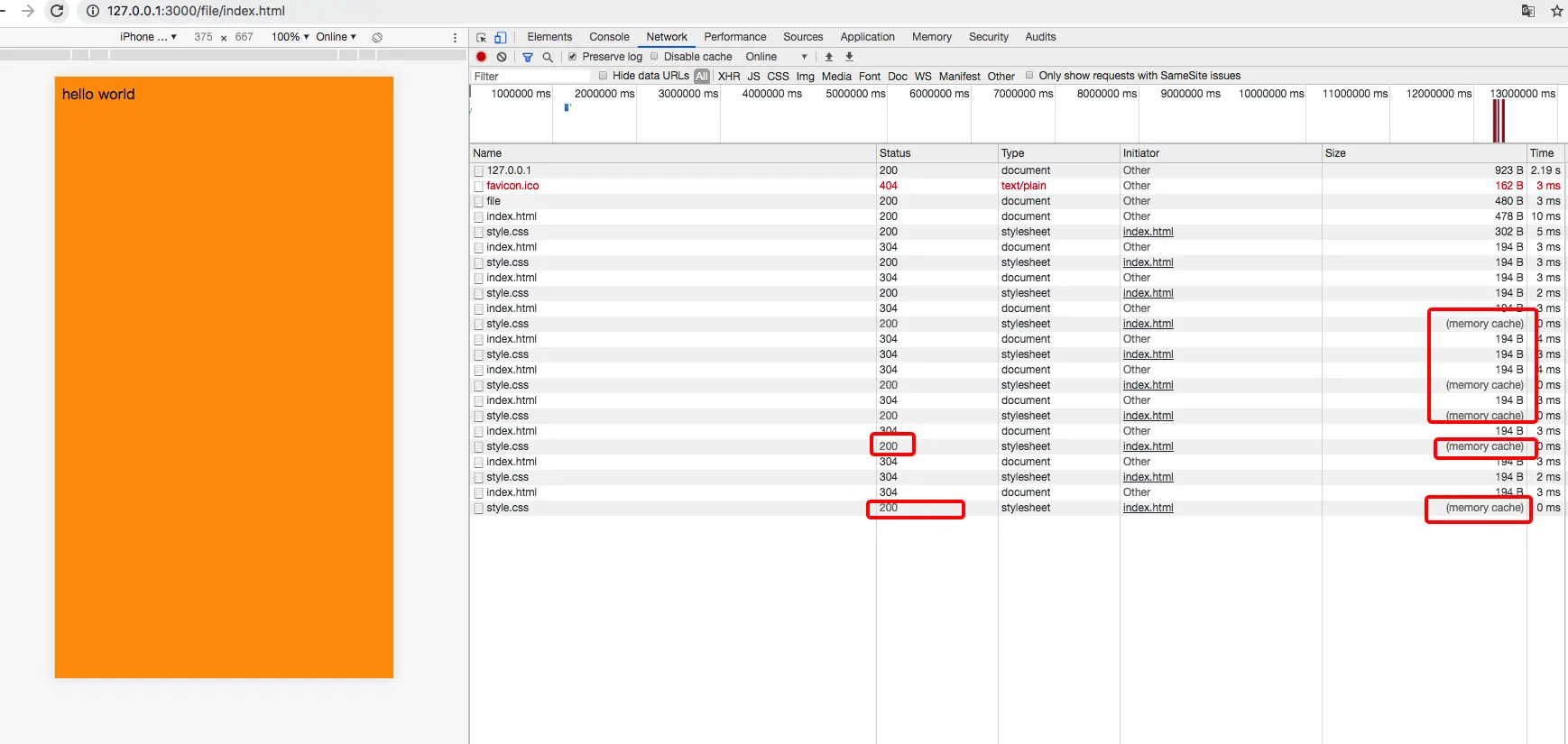Screen dimensions: 1568x744
Task: Activate the inspect element picker icon
Action: tap(482, 37)
